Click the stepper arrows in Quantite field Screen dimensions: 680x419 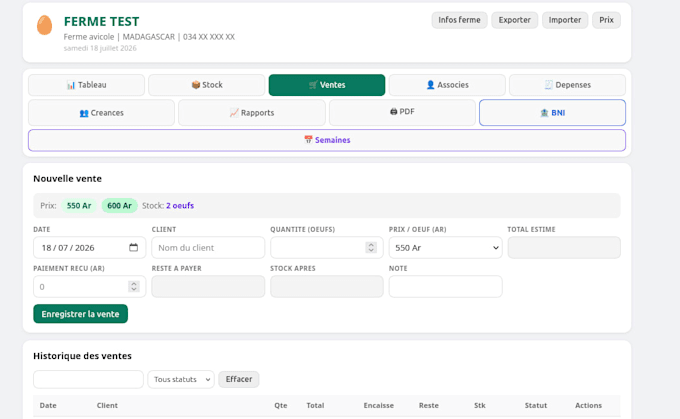(x=371, y=247)
